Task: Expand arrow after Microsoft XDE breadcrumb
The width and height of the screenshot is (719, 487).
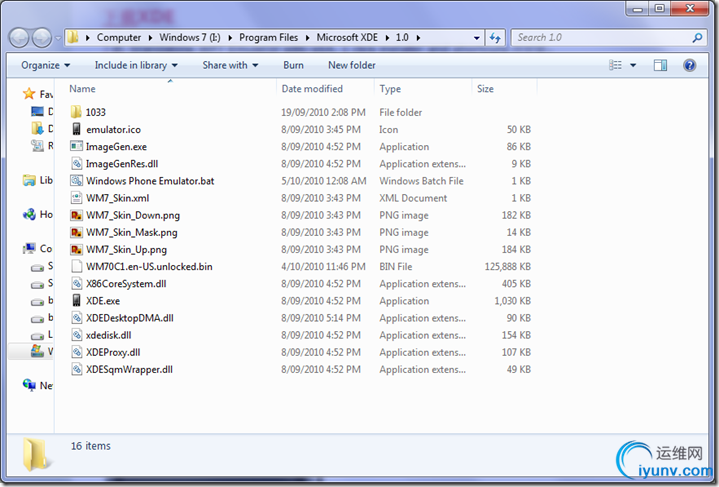Action: point(387,38)
